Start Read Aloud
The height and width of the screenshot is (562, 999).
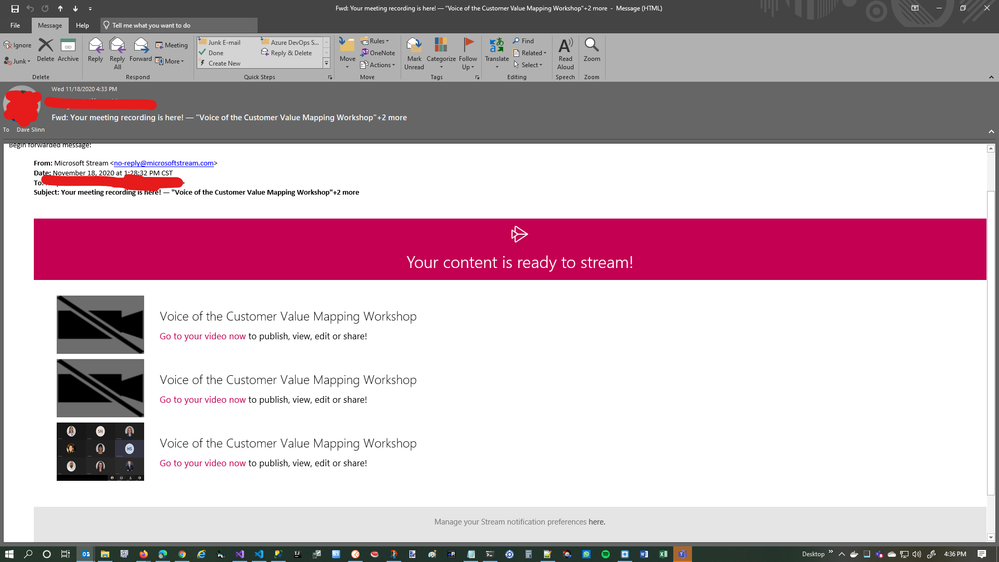(565, 54)
